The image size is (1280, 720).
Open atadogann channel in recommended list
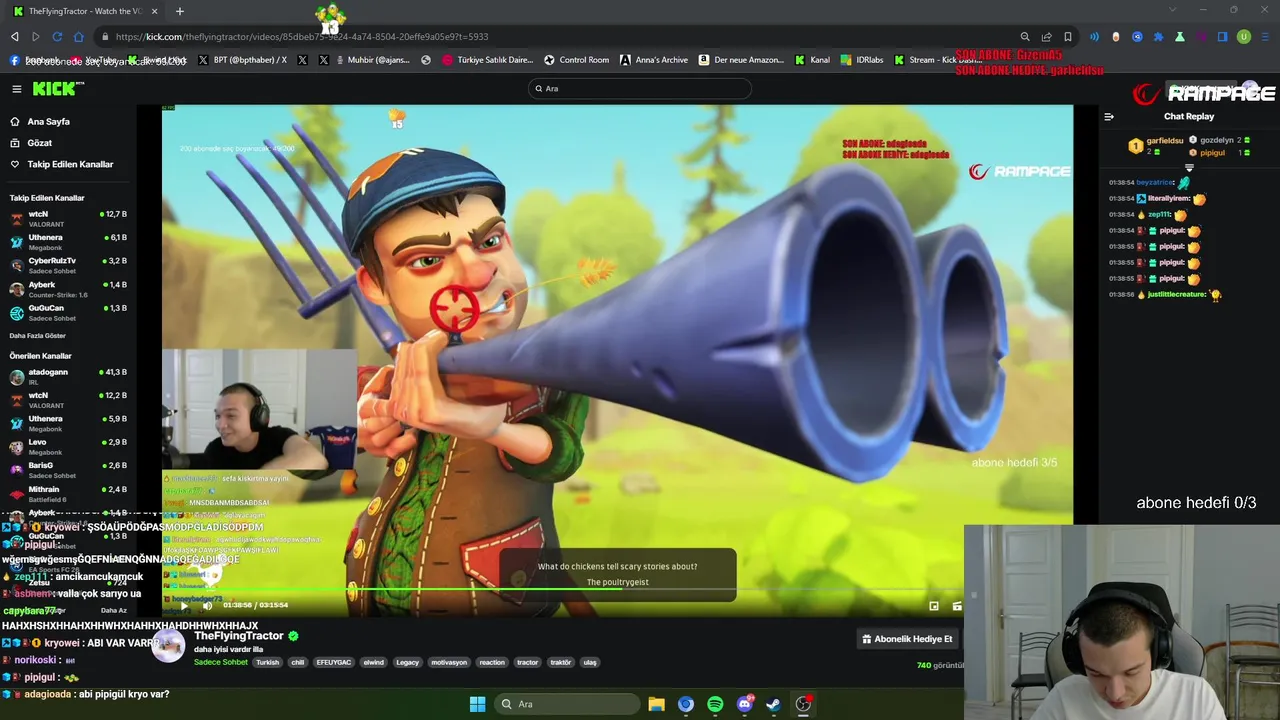[x=68, y=376]
